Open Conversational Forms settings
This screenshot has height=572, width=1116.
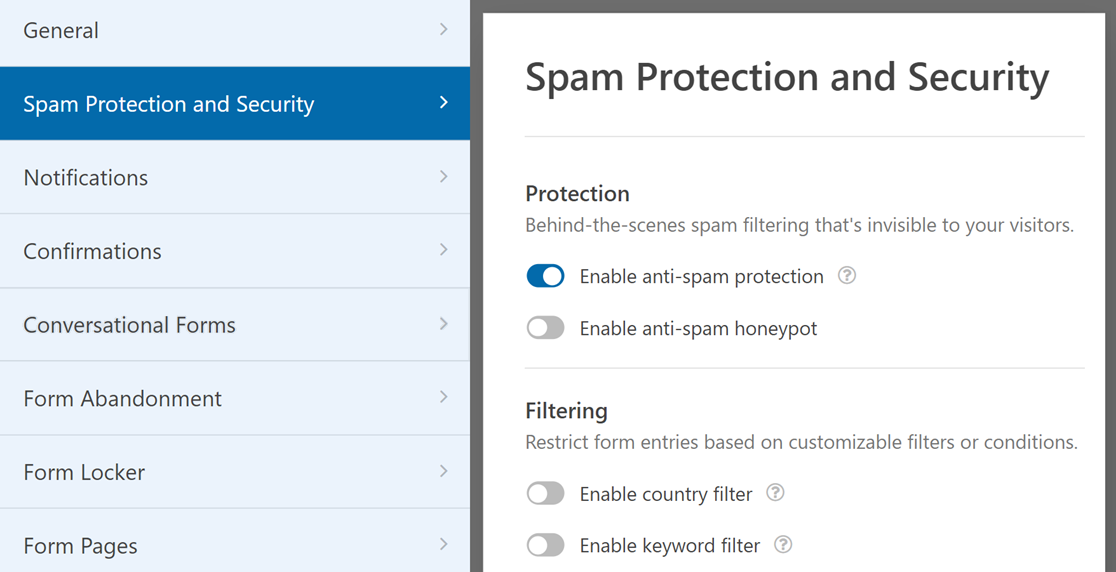tap(130, 325)
